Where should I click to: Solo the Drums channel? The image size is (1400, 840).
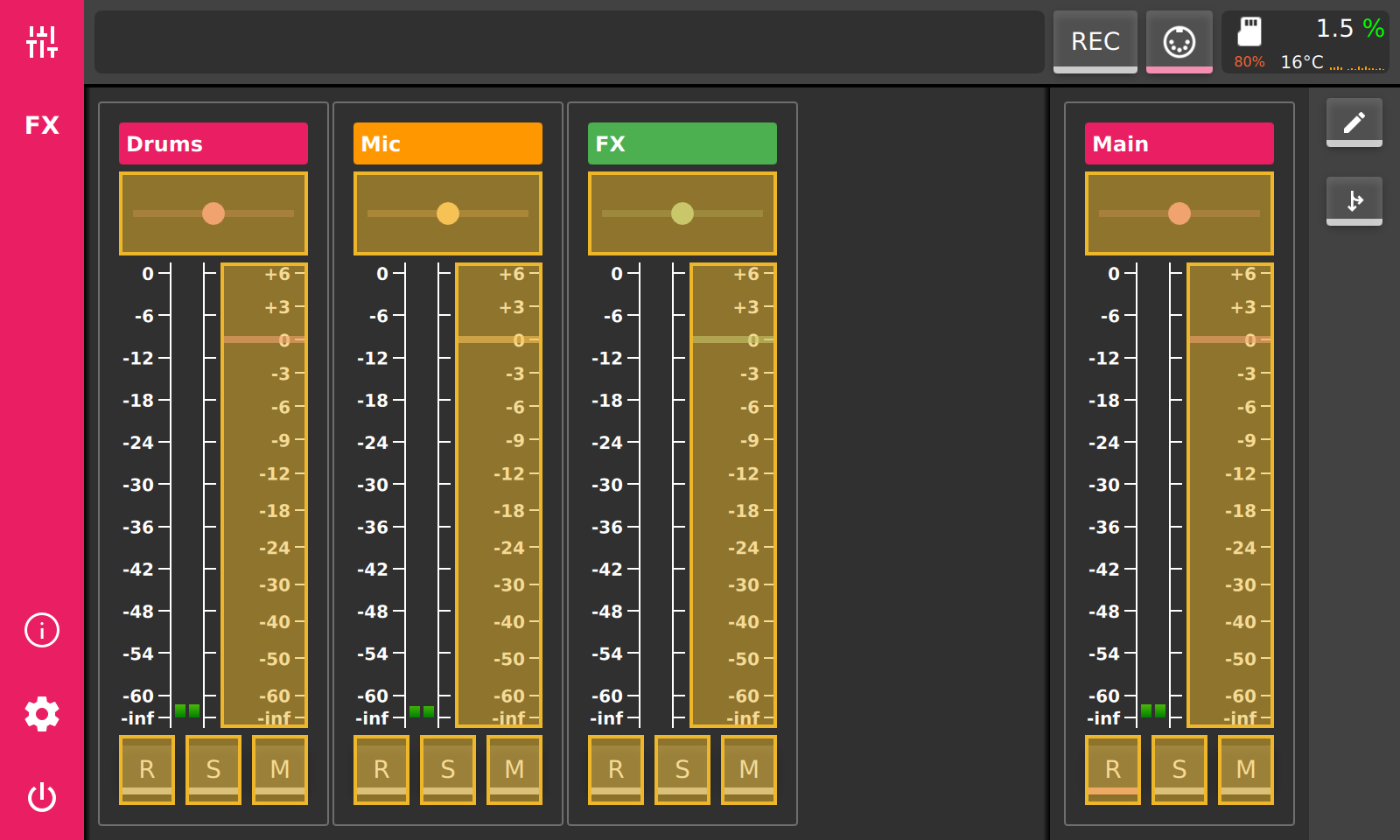(x=213, y=770)
